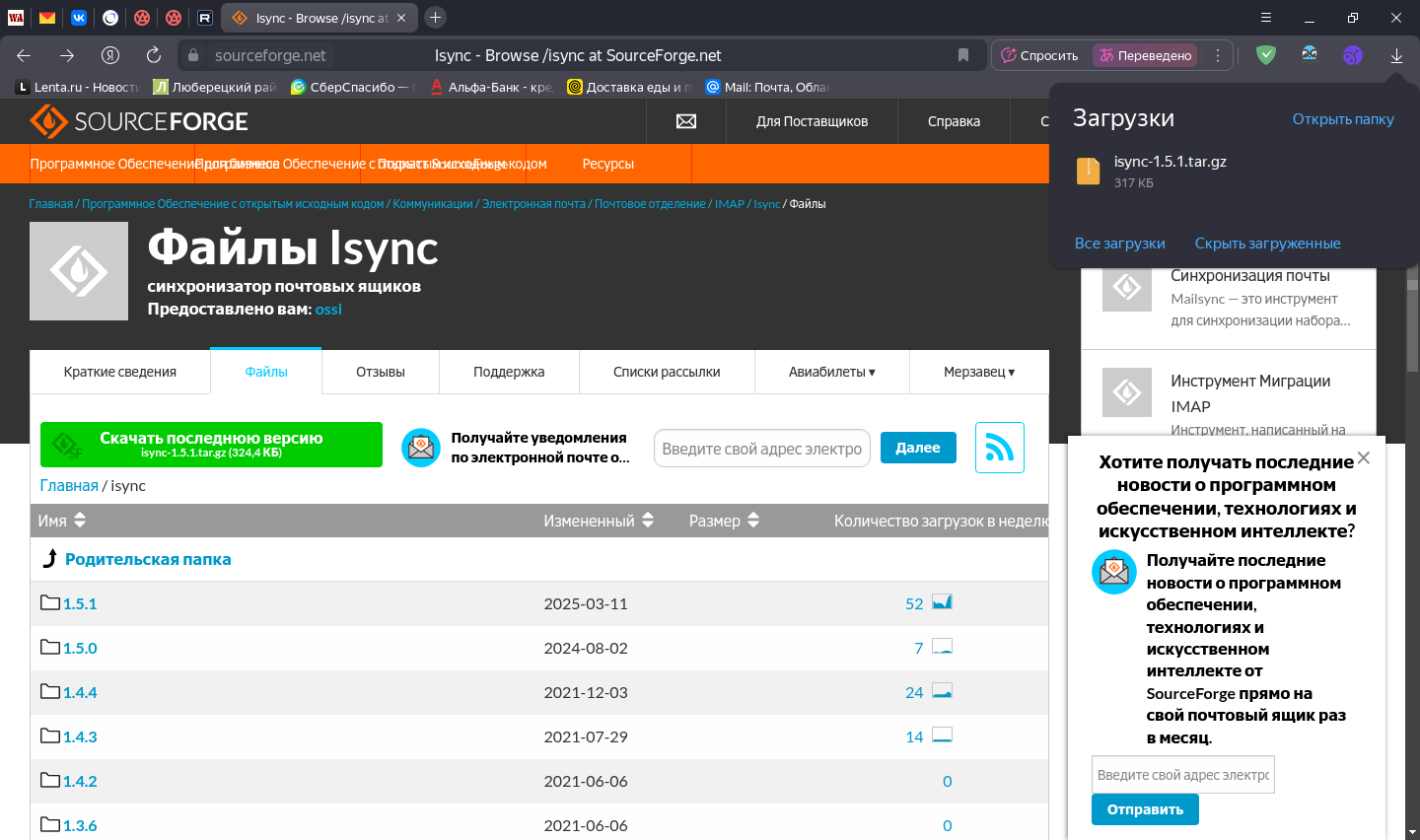This screenshot has height=840, width=1420.
Task: Sort files by Измененный column
Action: [598, 521]
